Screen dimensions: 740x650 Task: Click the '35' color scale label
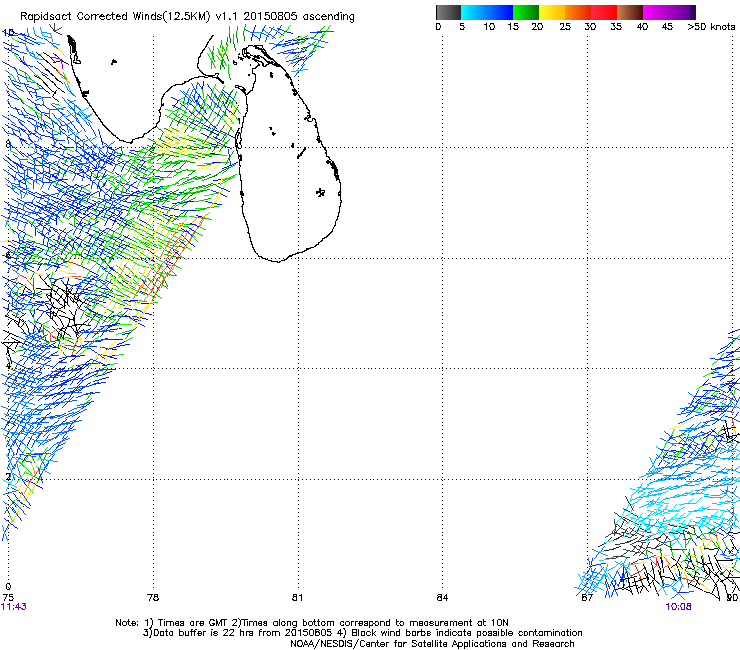[x=616, y=27]
